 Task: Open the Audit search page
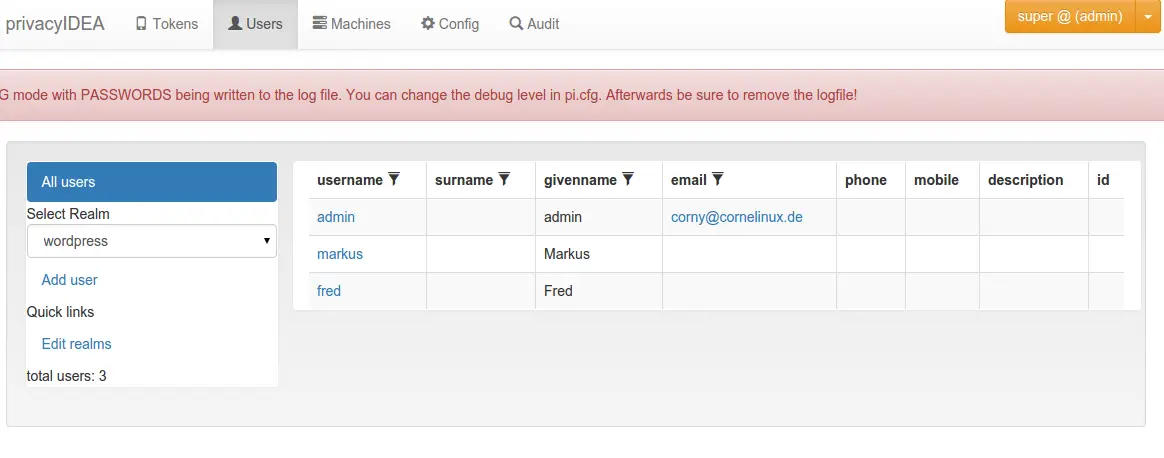tap(534, 24)
